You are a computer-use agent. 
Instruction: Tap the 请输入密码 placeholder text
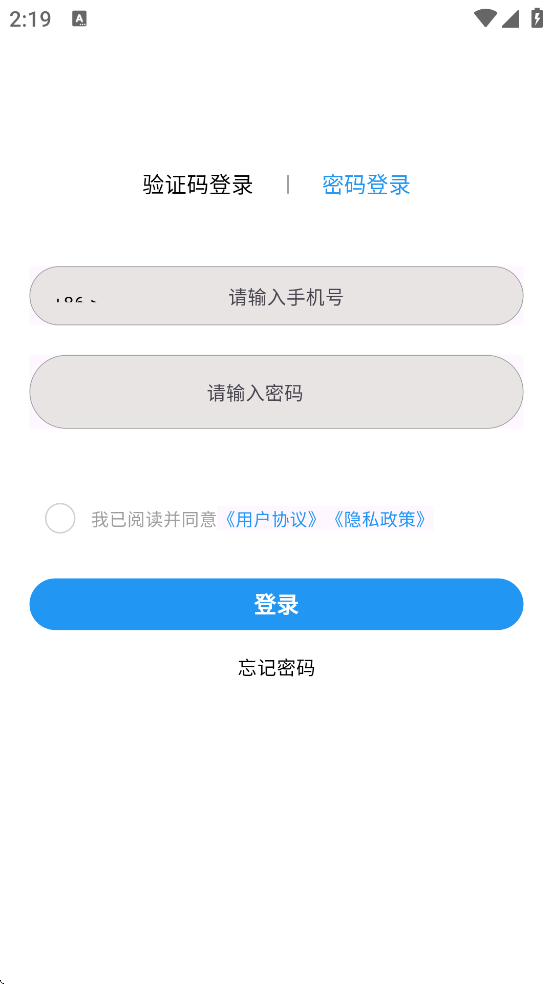tap(255, 393)
